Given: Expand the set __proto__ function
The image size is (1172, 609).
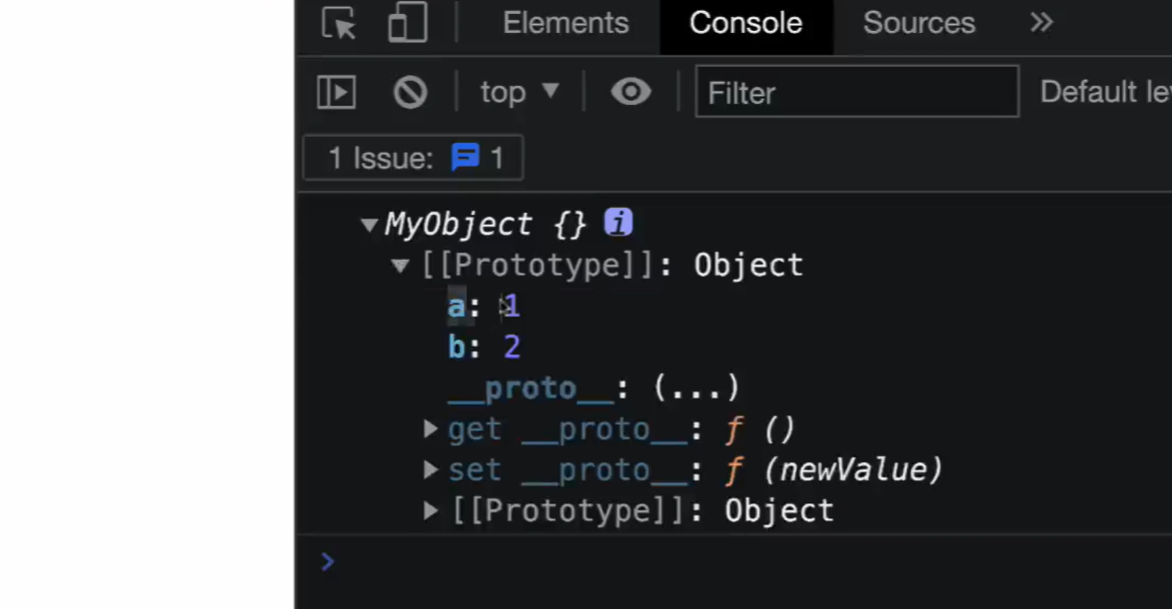Looking at the screenshot, I should [430, 470].
